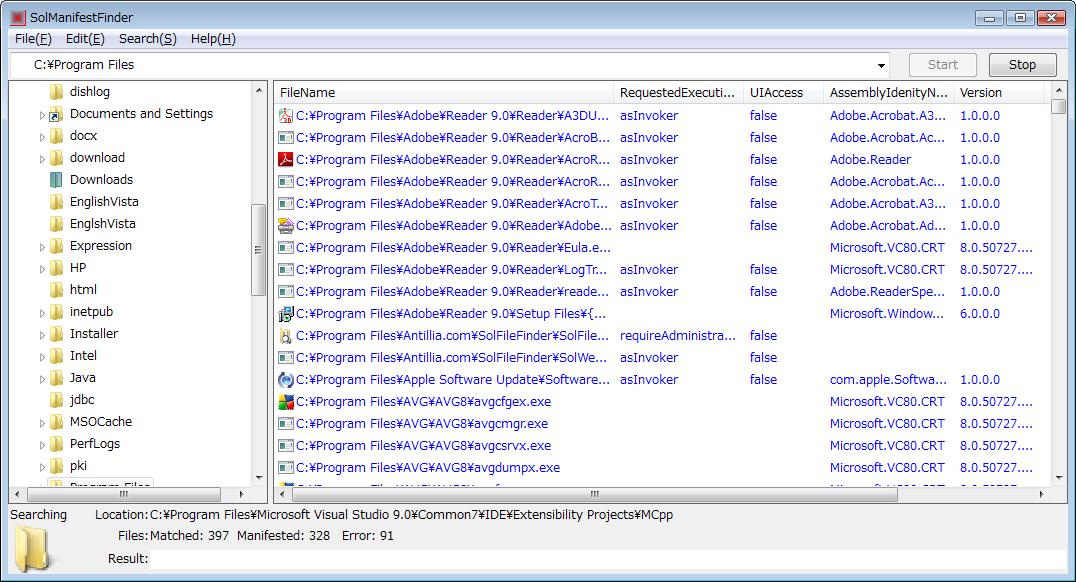
Task: Sort by the FileName column header
Action: tap(443, 93)
